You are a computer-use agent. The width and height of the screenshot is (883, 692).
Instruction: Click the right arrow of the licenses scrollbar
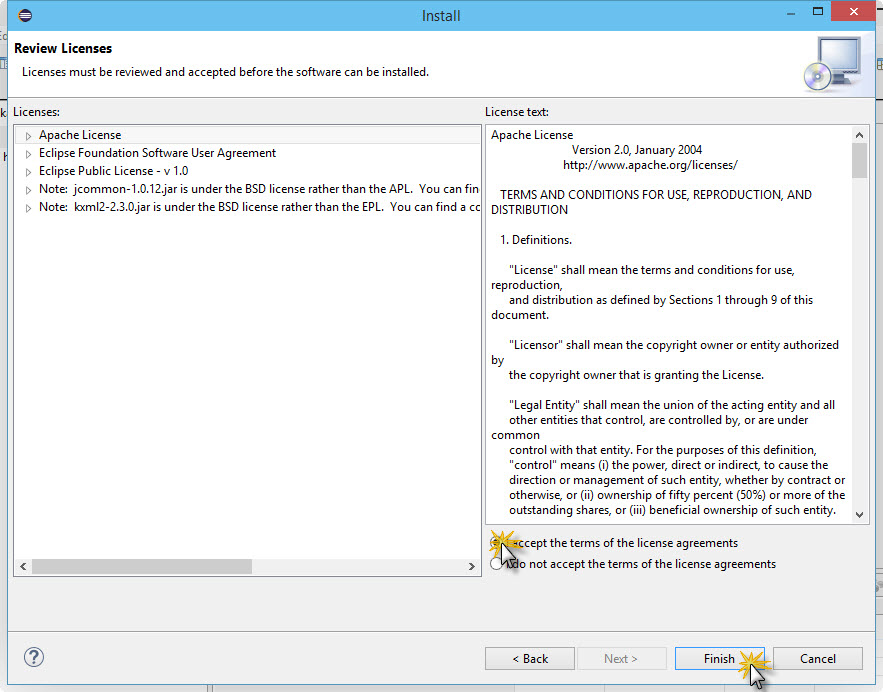471,566
